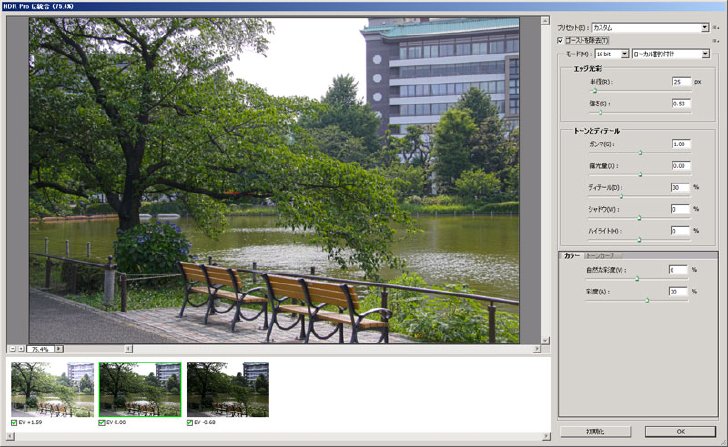
Task: Click the radius value field showing 25
Action: click(681, 82)
